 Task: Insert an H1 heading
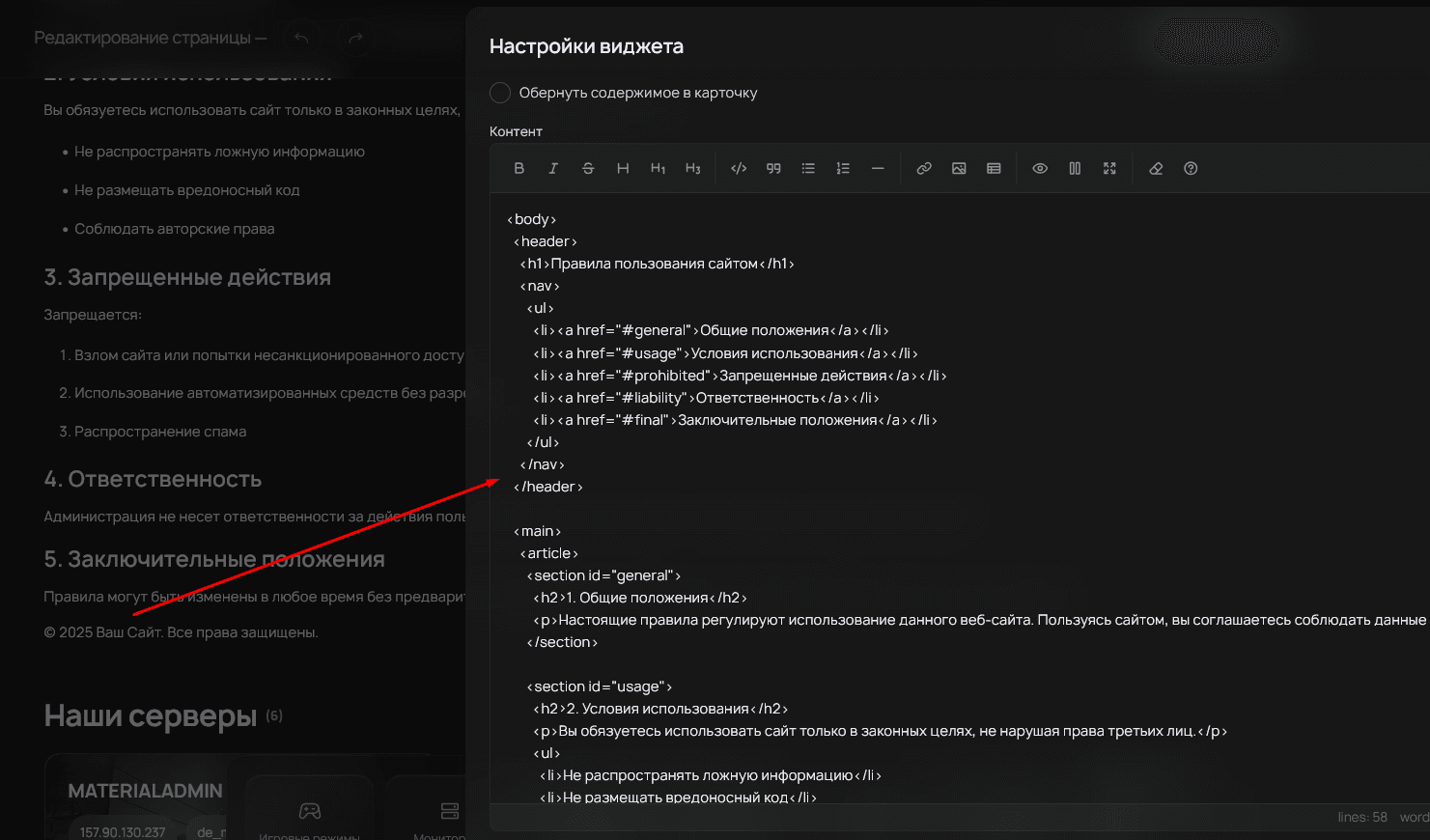click(658, 168)
